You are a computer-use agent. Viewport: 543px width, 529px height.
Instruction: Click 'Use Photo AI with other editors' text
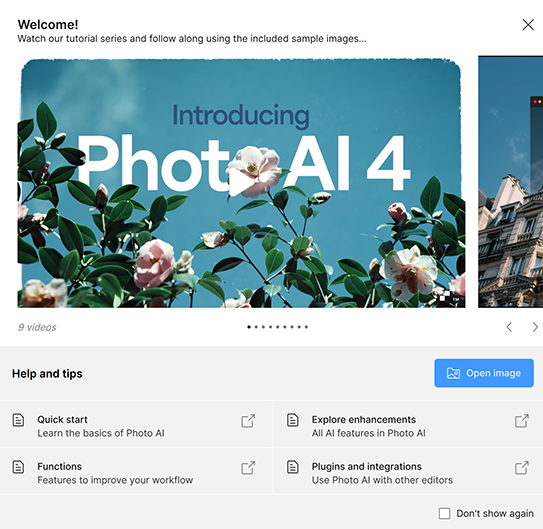(x=382, y=480)
